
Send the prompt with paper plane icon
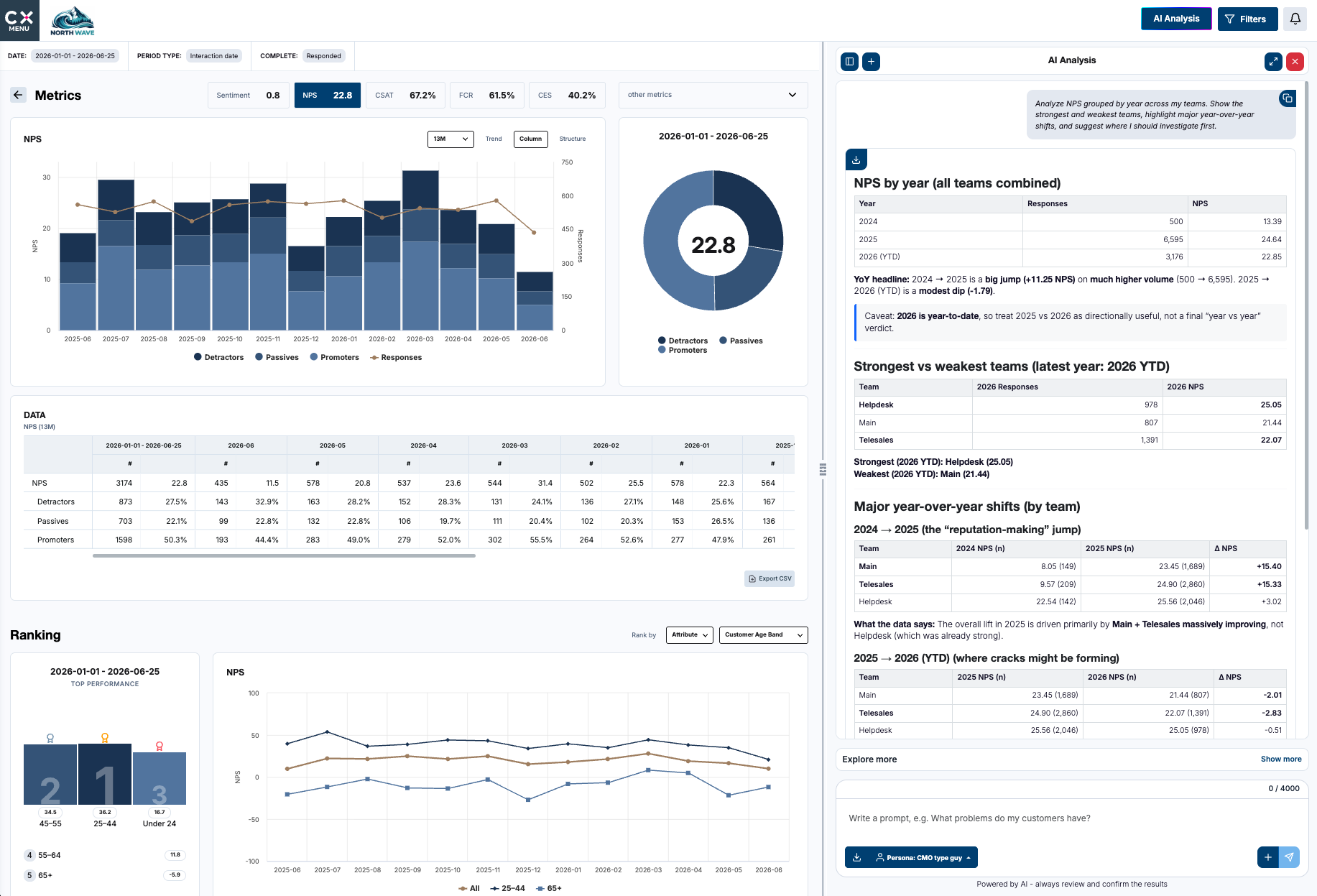[x=1289, y=857]
